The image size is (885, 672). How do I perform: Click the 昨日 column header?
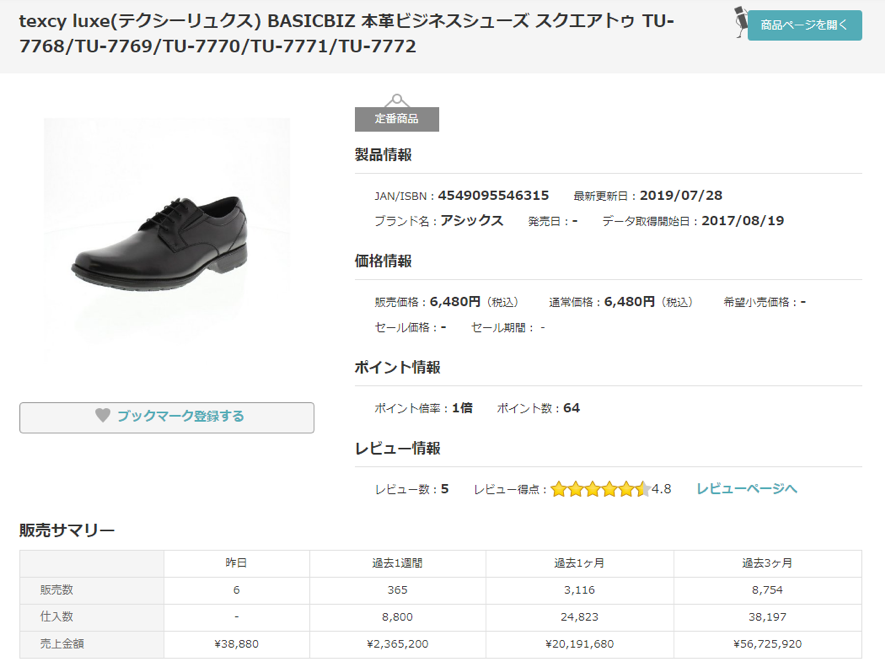(x=236, y=563)
